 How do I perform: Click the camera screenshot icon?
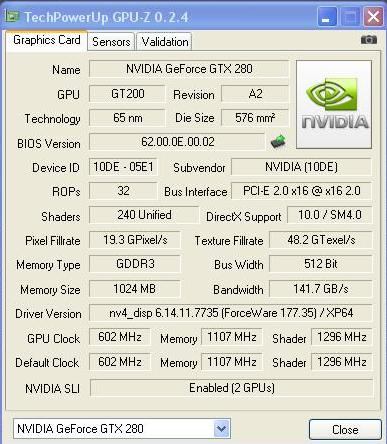coord(369,40)
